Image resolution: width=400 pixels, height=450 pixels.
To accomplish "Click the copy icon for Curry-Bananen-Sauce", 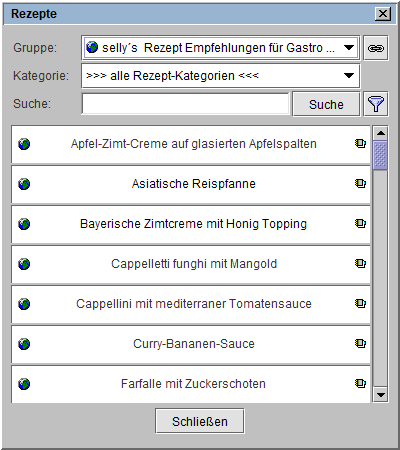I will pos(360,343).
